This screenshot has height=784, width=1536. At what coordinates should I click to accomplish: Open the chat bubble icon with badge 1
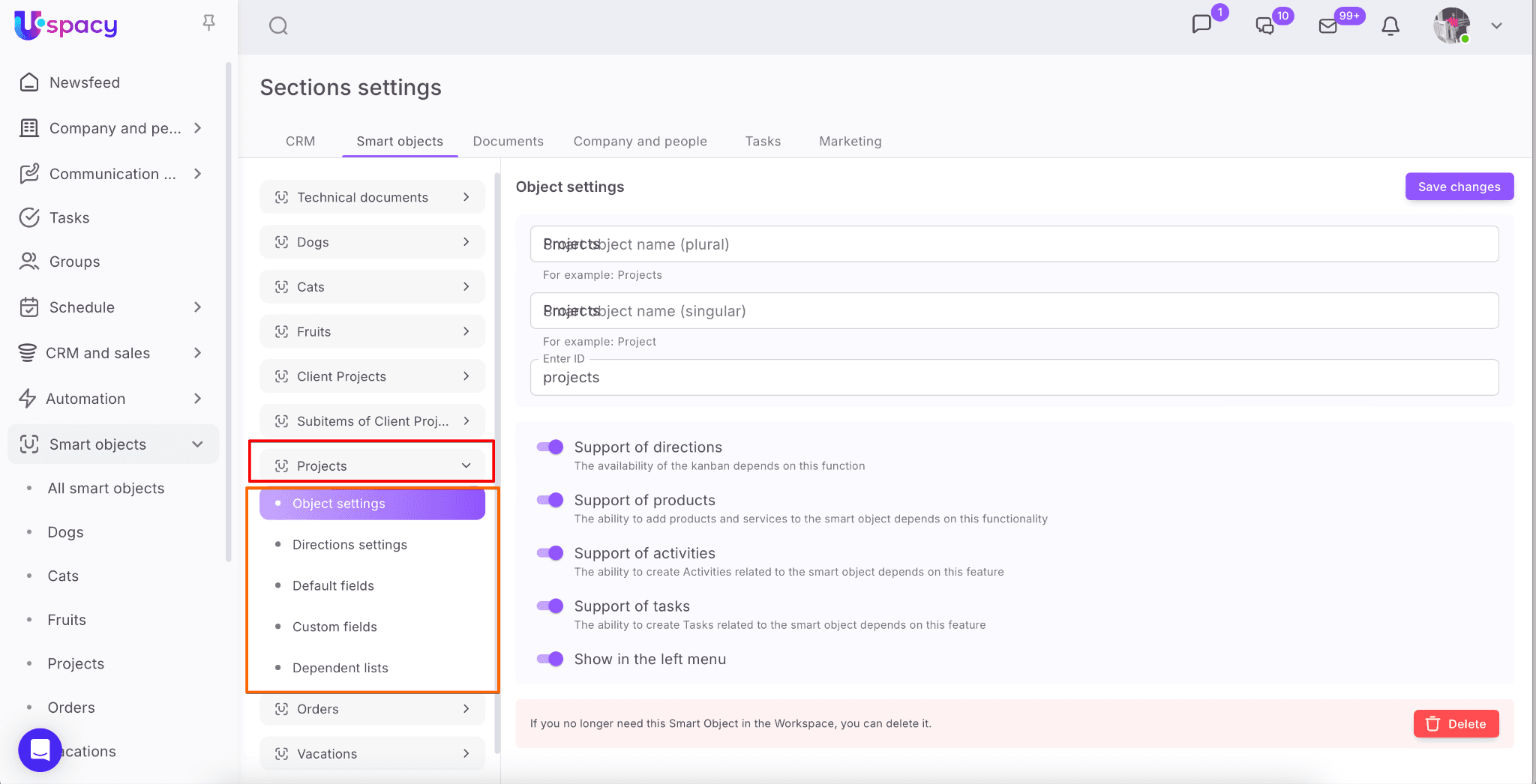1201,25
